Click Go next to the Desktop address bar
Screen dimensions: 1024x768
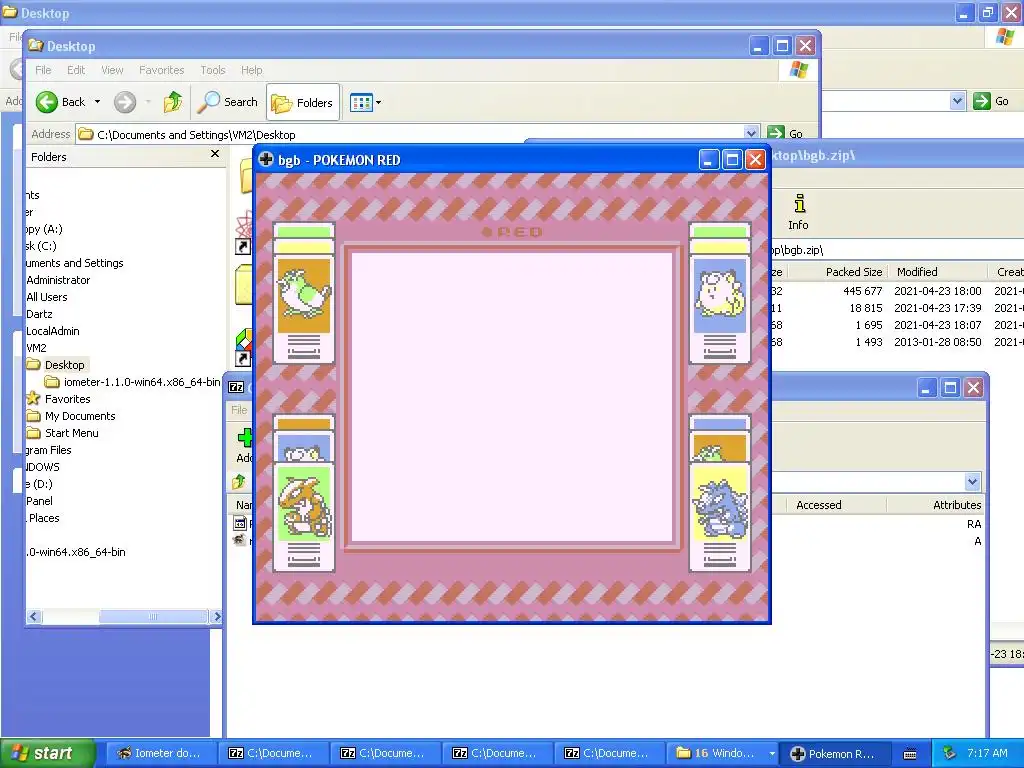(x=786, y=134)
